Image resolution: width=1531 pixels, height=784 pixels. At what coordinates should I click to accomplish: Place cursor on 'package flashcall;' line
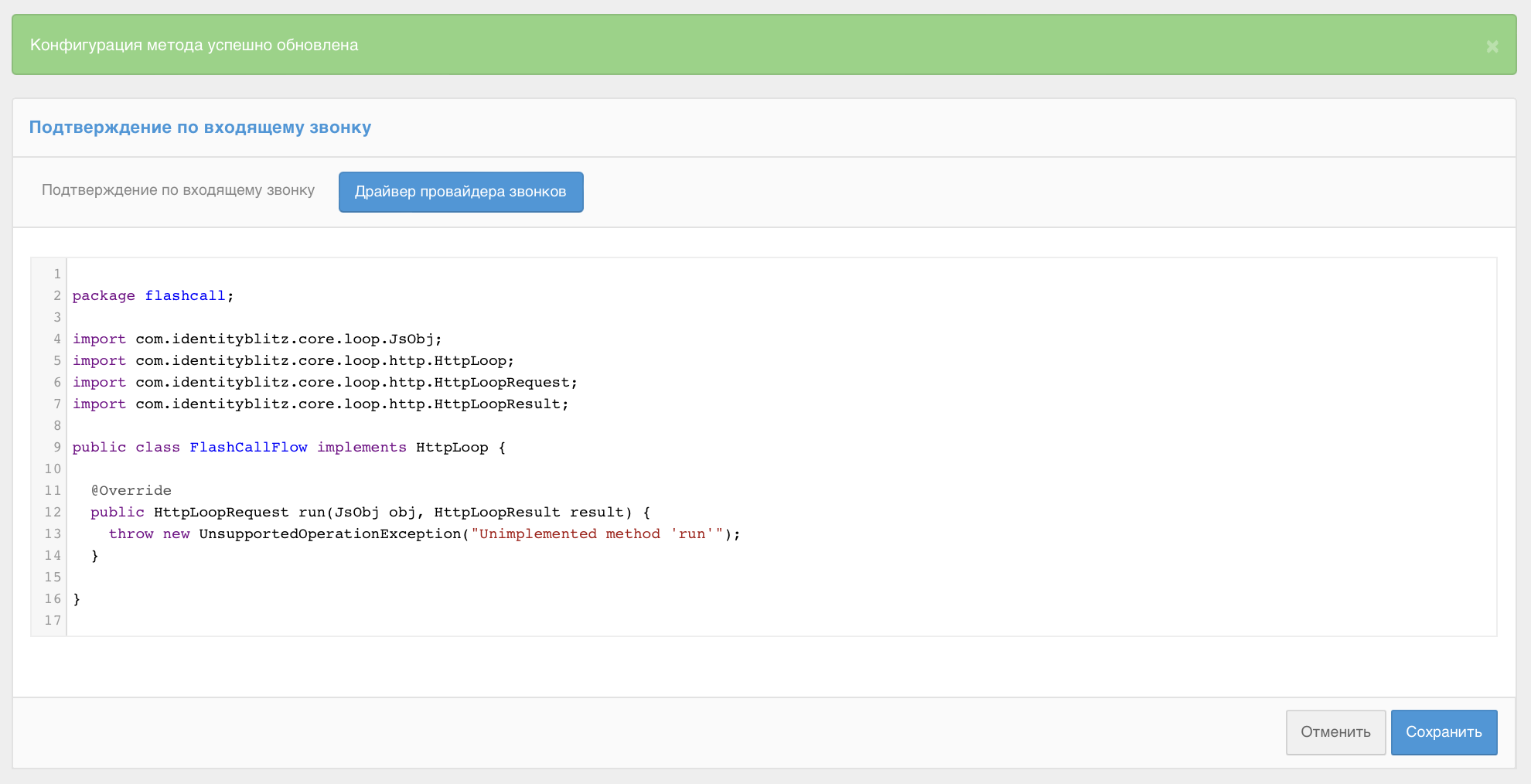tap(152, 296)
